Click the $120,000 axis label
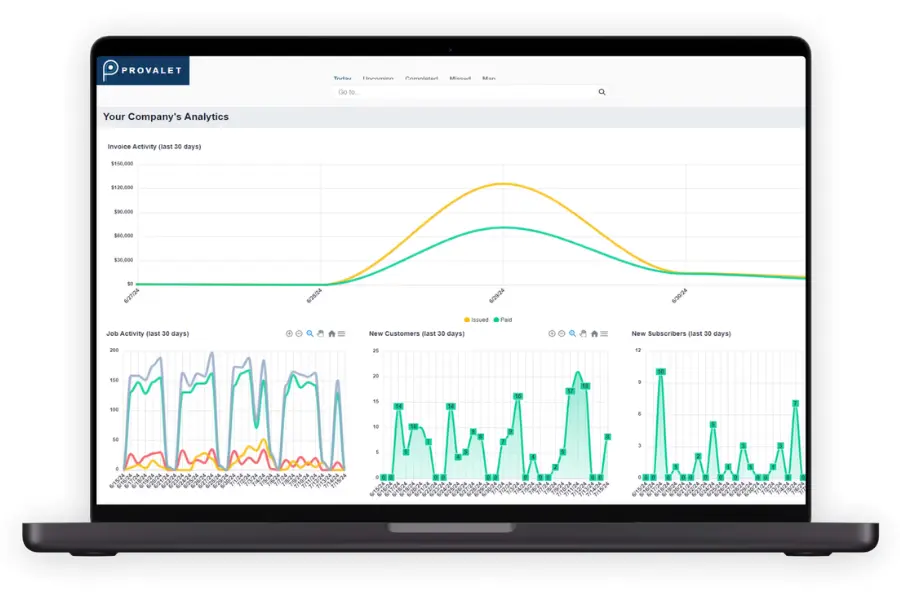The width and height of the screenshot is (900, 600). click(122, 187)
